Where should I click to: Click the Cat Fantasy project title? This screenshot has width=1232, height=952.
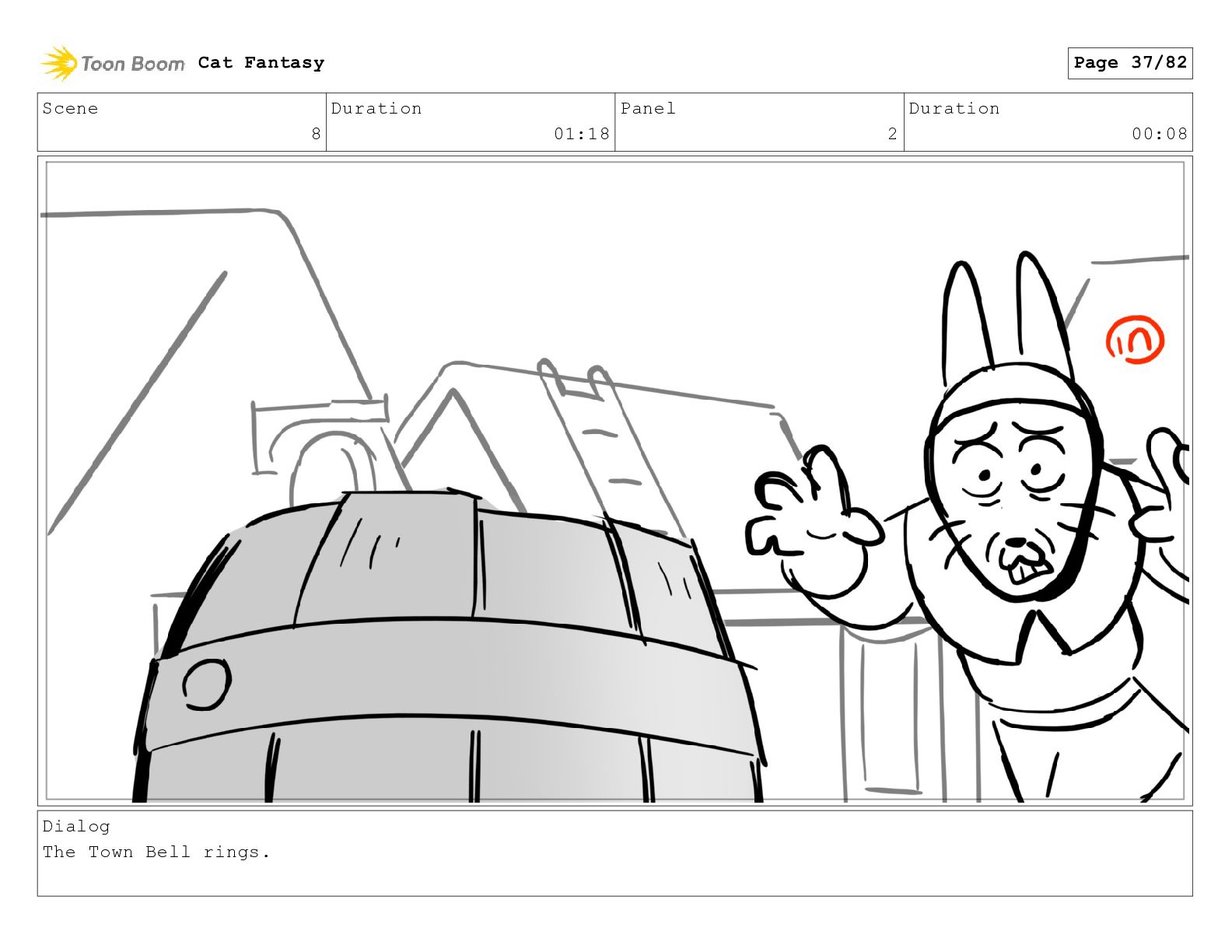261,63
